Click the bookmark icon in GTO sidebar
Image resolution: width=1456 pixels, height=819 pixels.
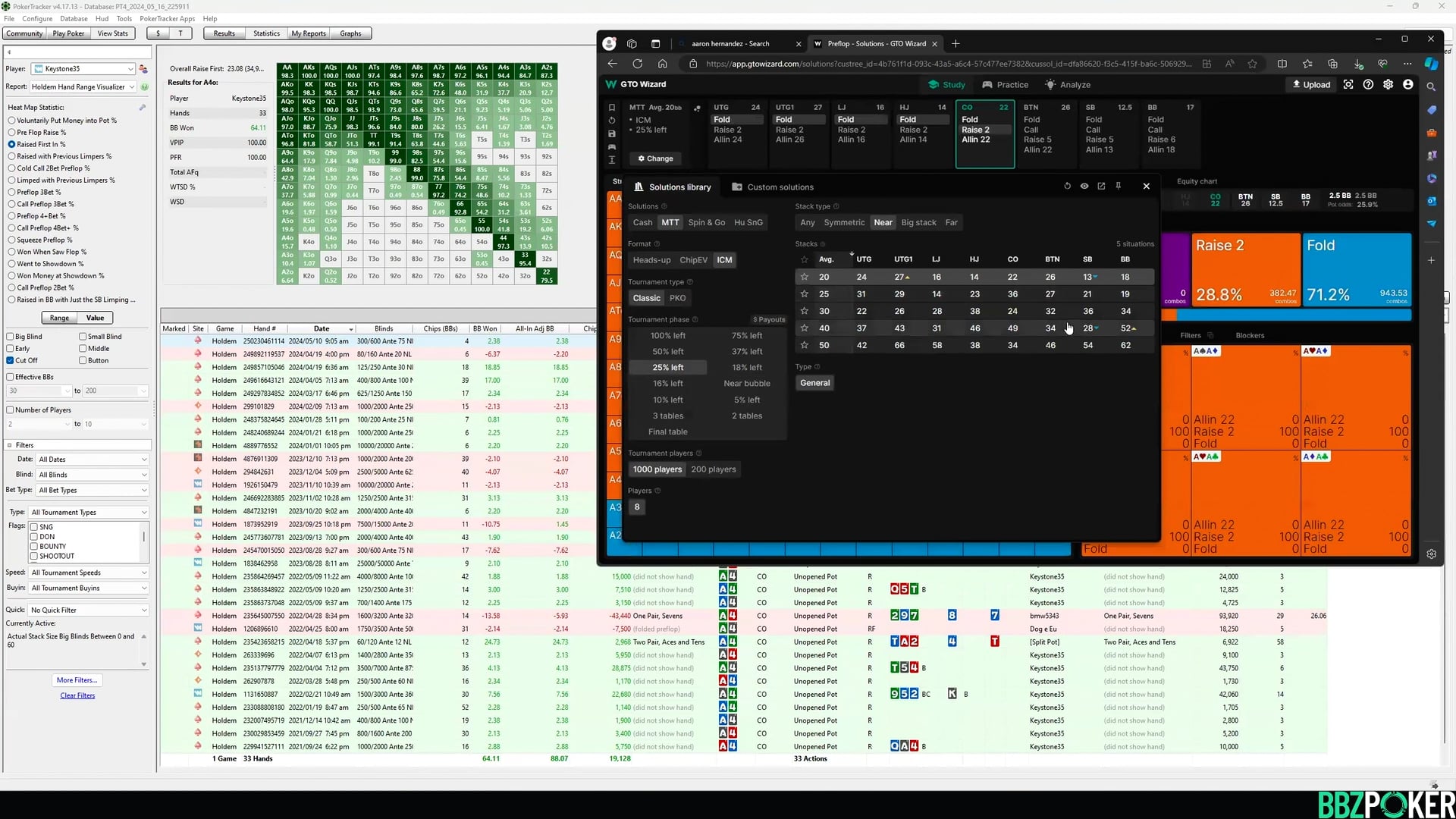point(612,108)
